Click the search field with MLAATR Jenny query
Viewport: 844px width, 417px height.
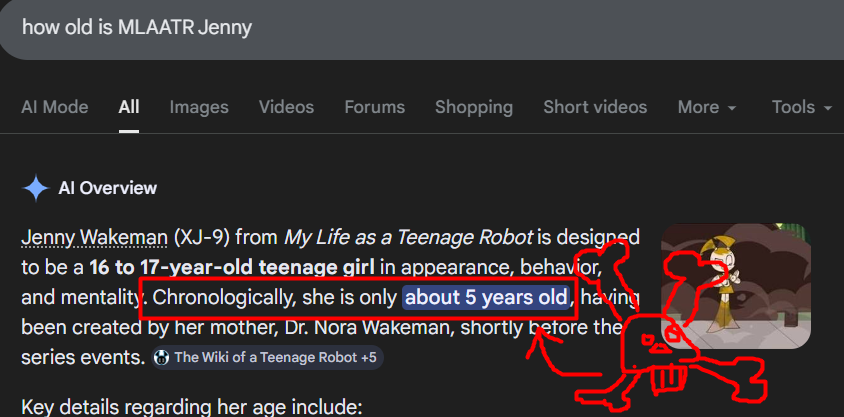point(400,27)
